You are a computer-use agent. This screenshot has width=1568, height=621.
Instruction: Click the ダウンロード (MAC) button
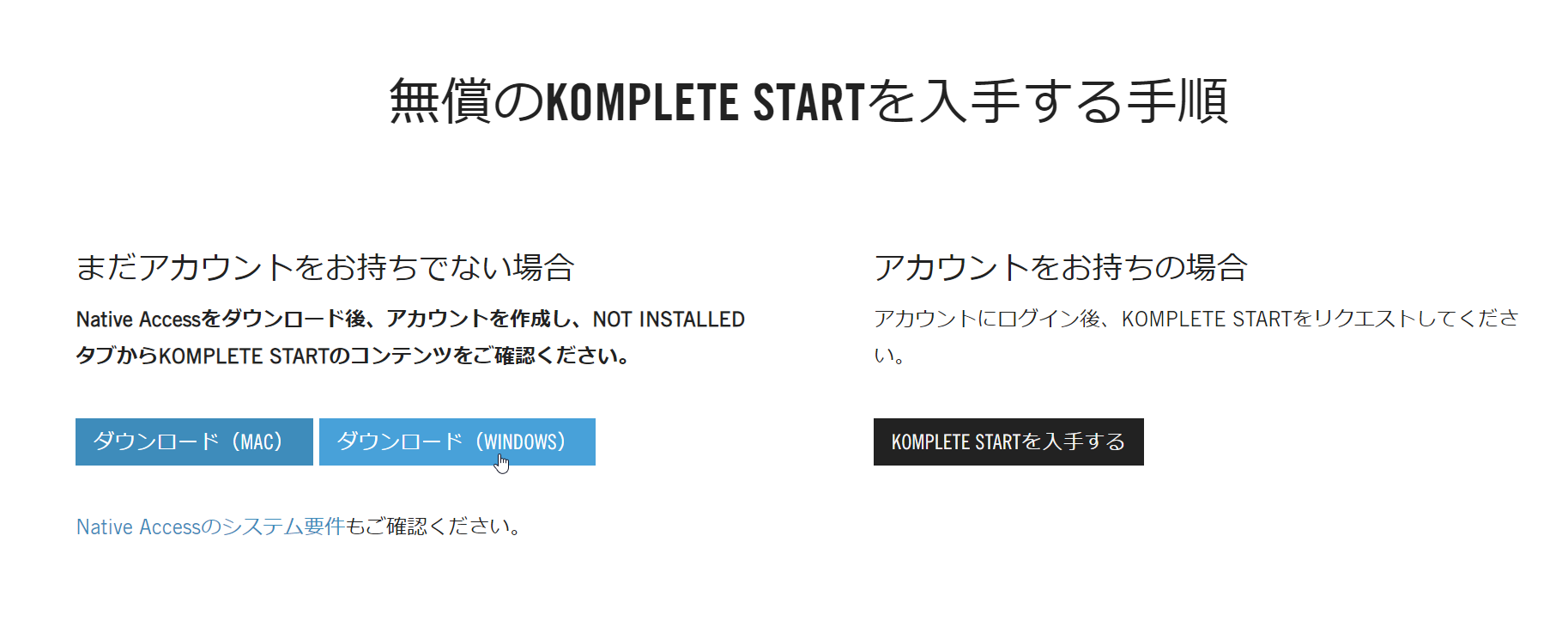[194, 441]
